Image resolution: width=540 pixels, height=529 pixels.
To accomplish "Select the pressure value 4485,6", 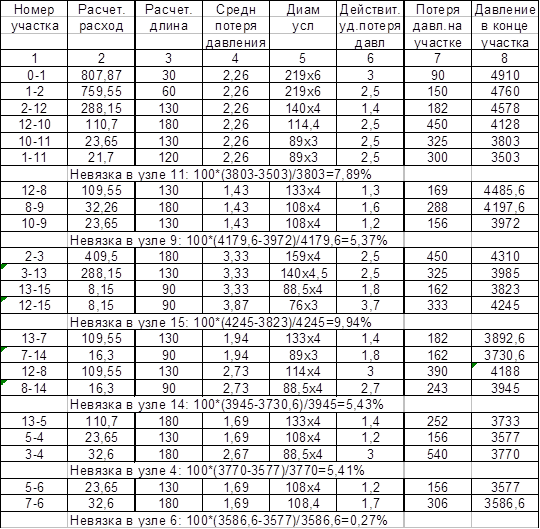I will (505, 190).
